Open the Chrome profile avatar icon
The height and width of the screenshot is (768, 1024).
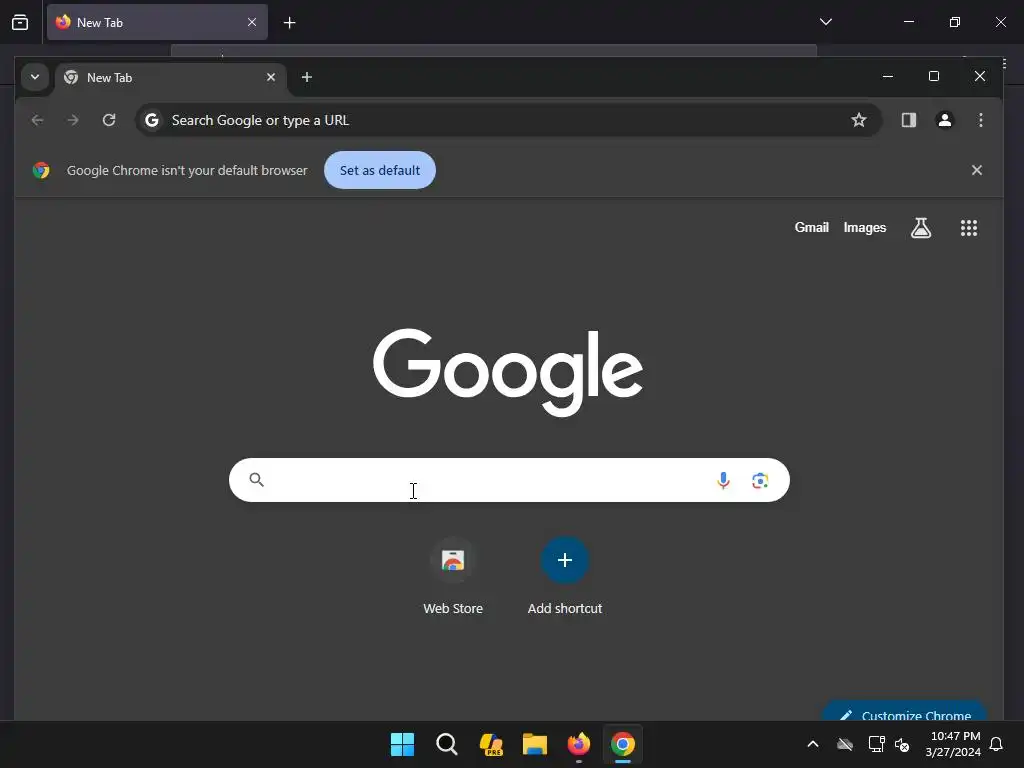944,120
